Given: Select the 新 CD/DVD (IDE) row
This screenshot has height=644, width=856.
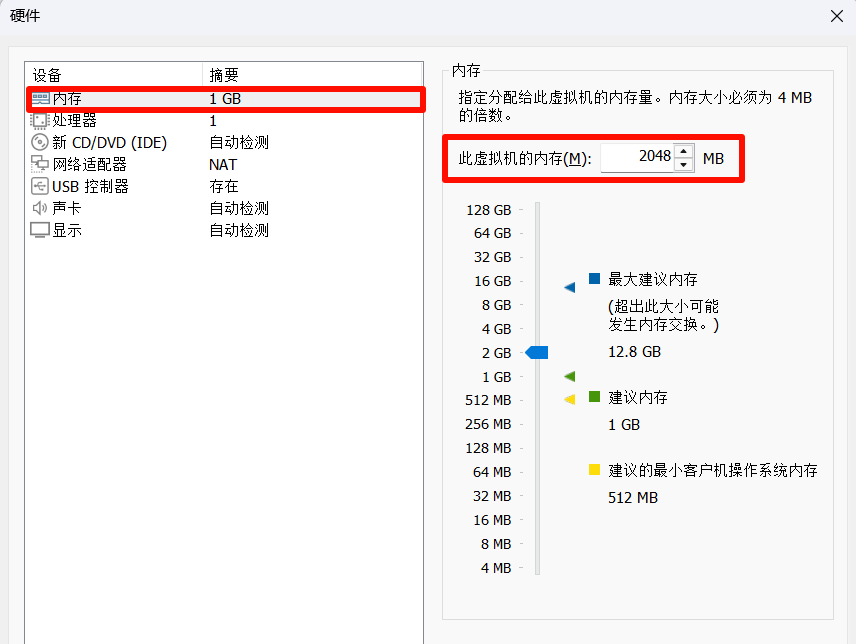Looking at the screenshot, I should 224,142.
